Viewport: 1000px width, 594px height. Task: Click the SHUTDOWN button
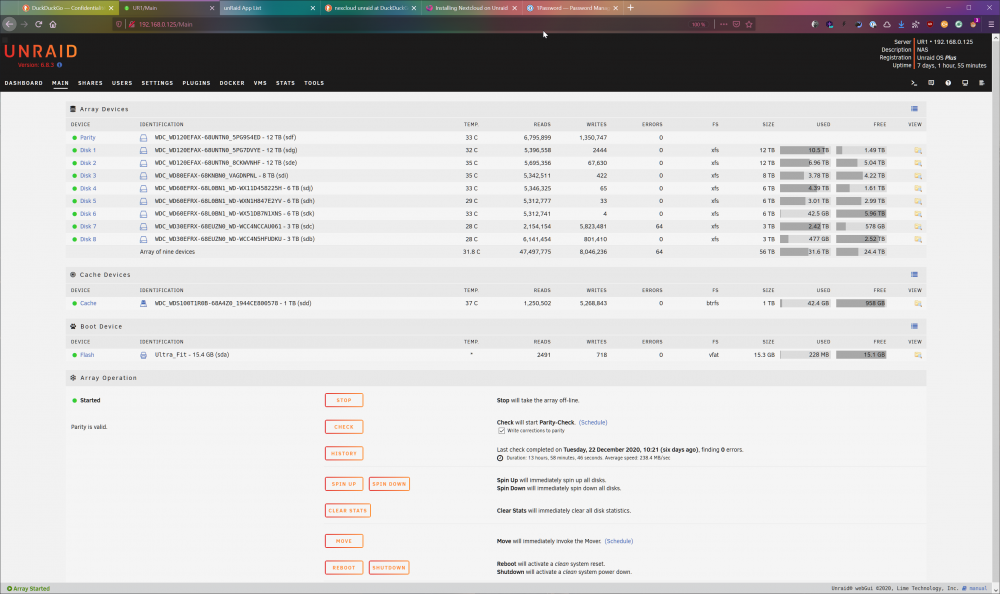[x=389, y=568]
